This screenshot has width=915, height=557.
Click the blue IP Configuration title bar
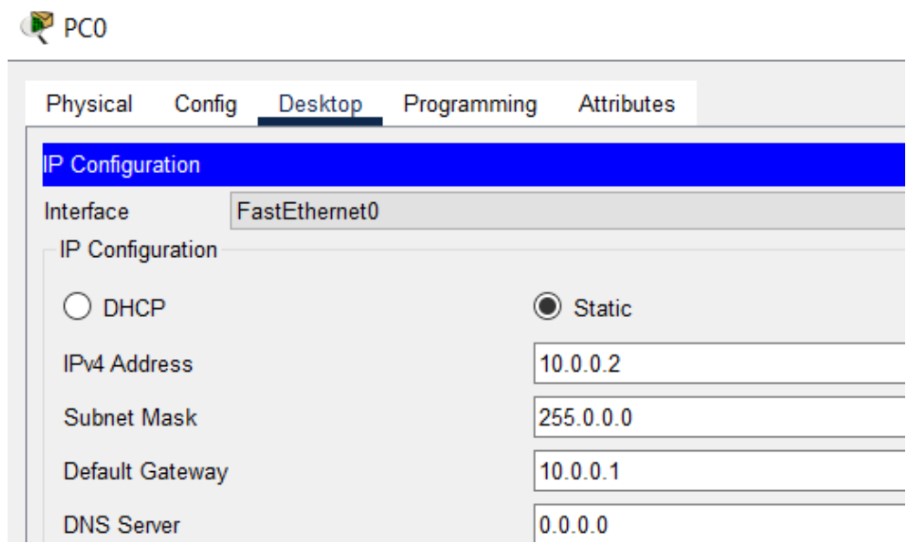[473, 164]
